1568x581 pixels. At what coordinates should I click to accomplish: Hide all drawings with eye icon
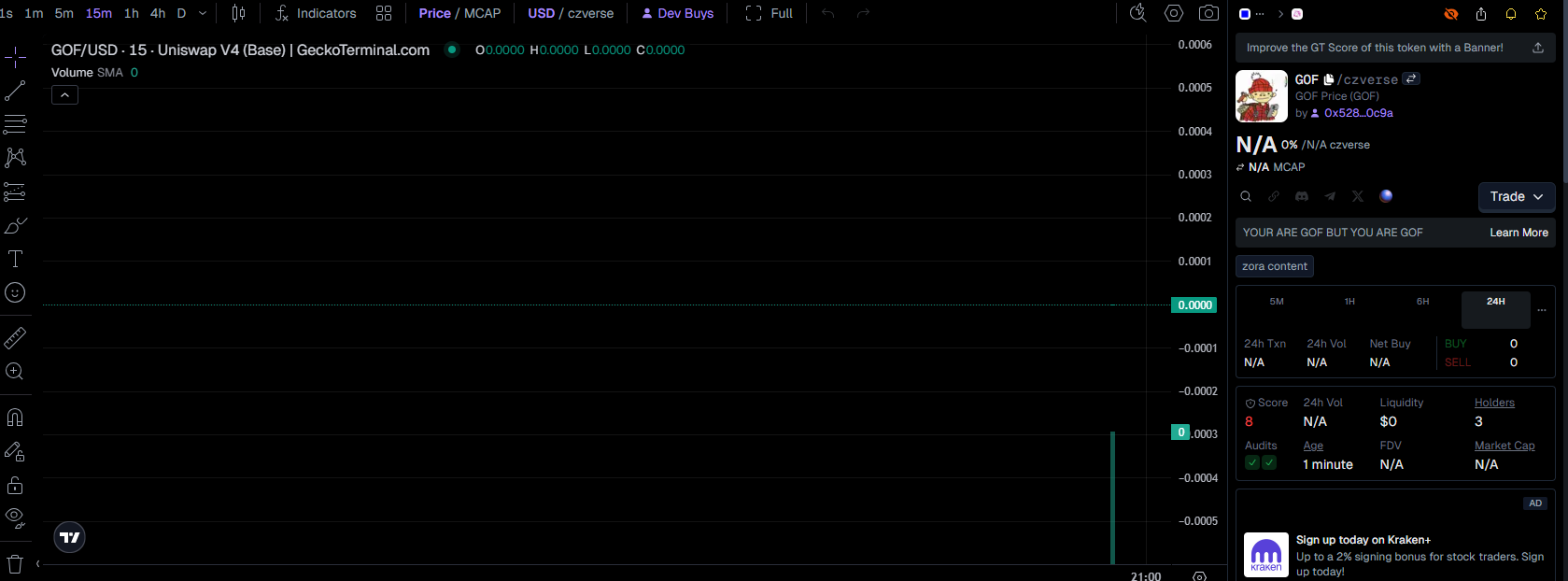tap(15, 517)
